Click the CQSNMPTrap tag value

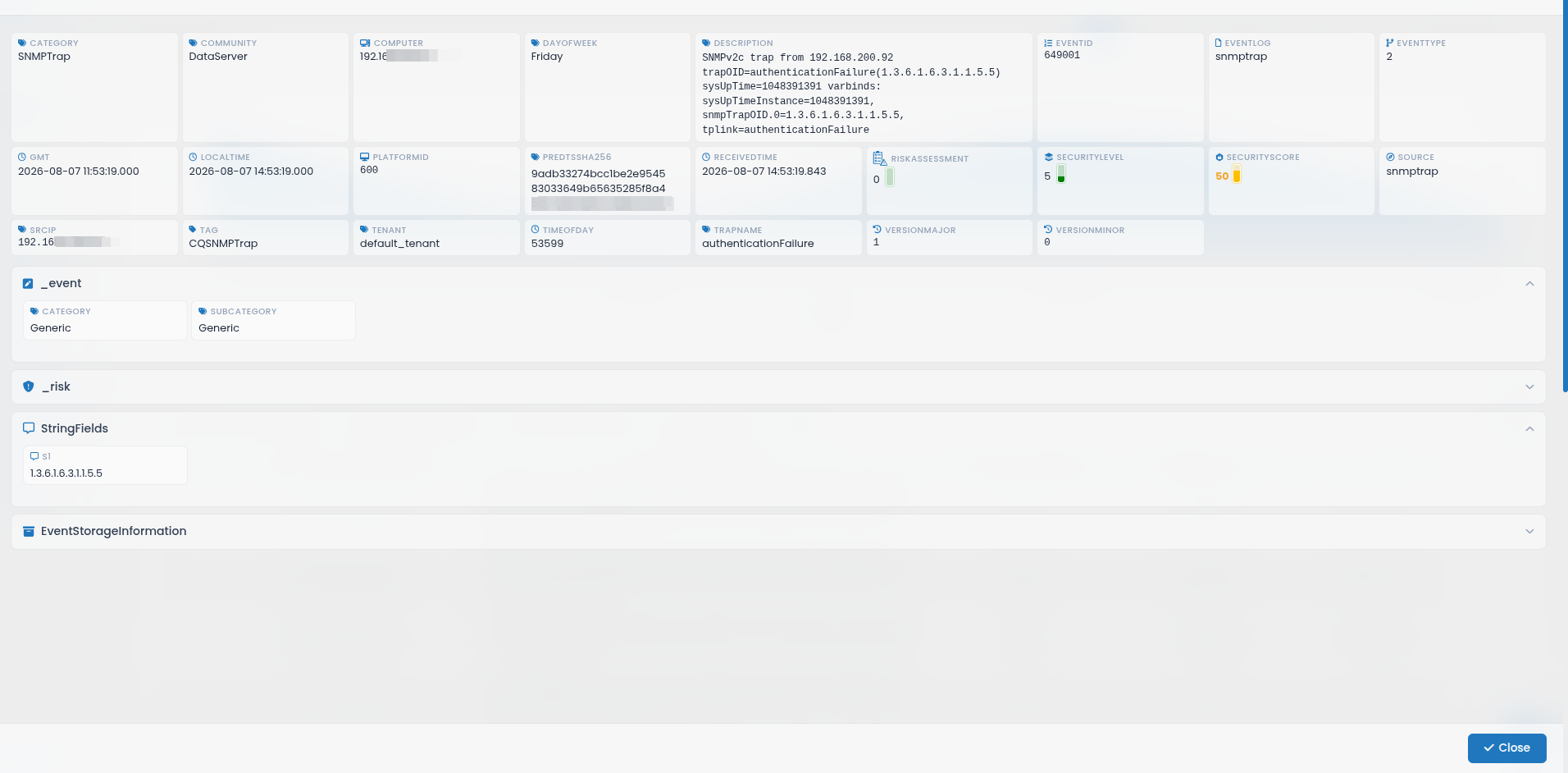[x=223, y=244]
